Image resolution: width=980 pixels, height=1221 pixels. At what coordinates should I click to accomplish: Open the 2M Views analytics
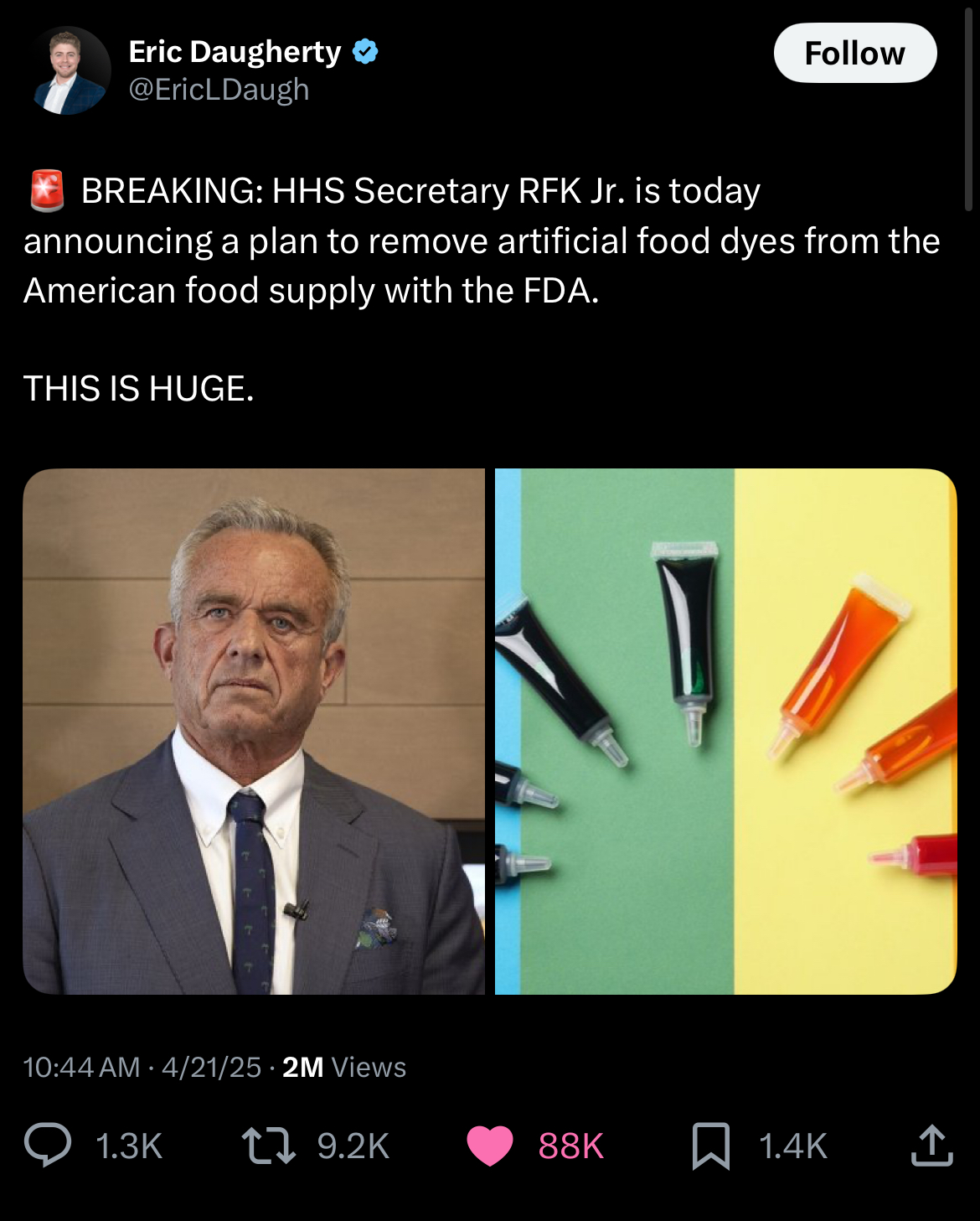click(343, 1067)
